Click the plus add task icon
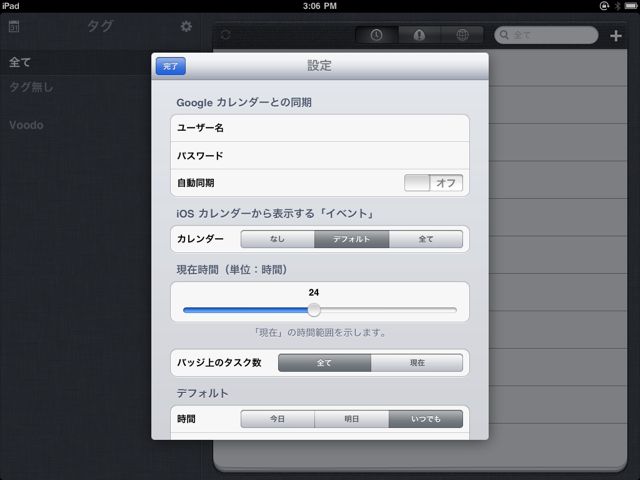The height and width of the screenshot is (480, 640). point(616,36)
